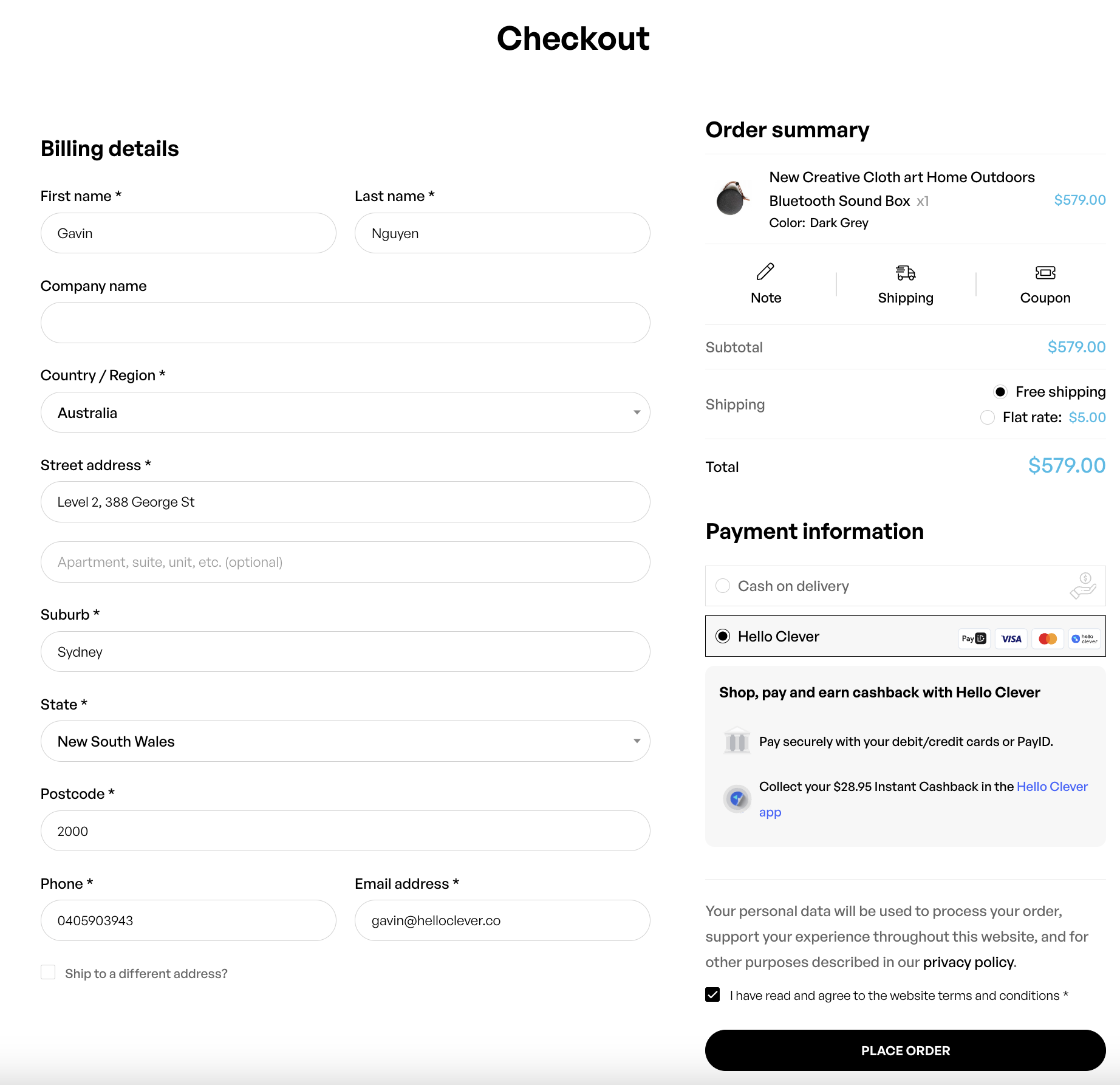Screen dimensions: 1120x1085
Task: Expand the State dropdown
Action: [345, 741]
